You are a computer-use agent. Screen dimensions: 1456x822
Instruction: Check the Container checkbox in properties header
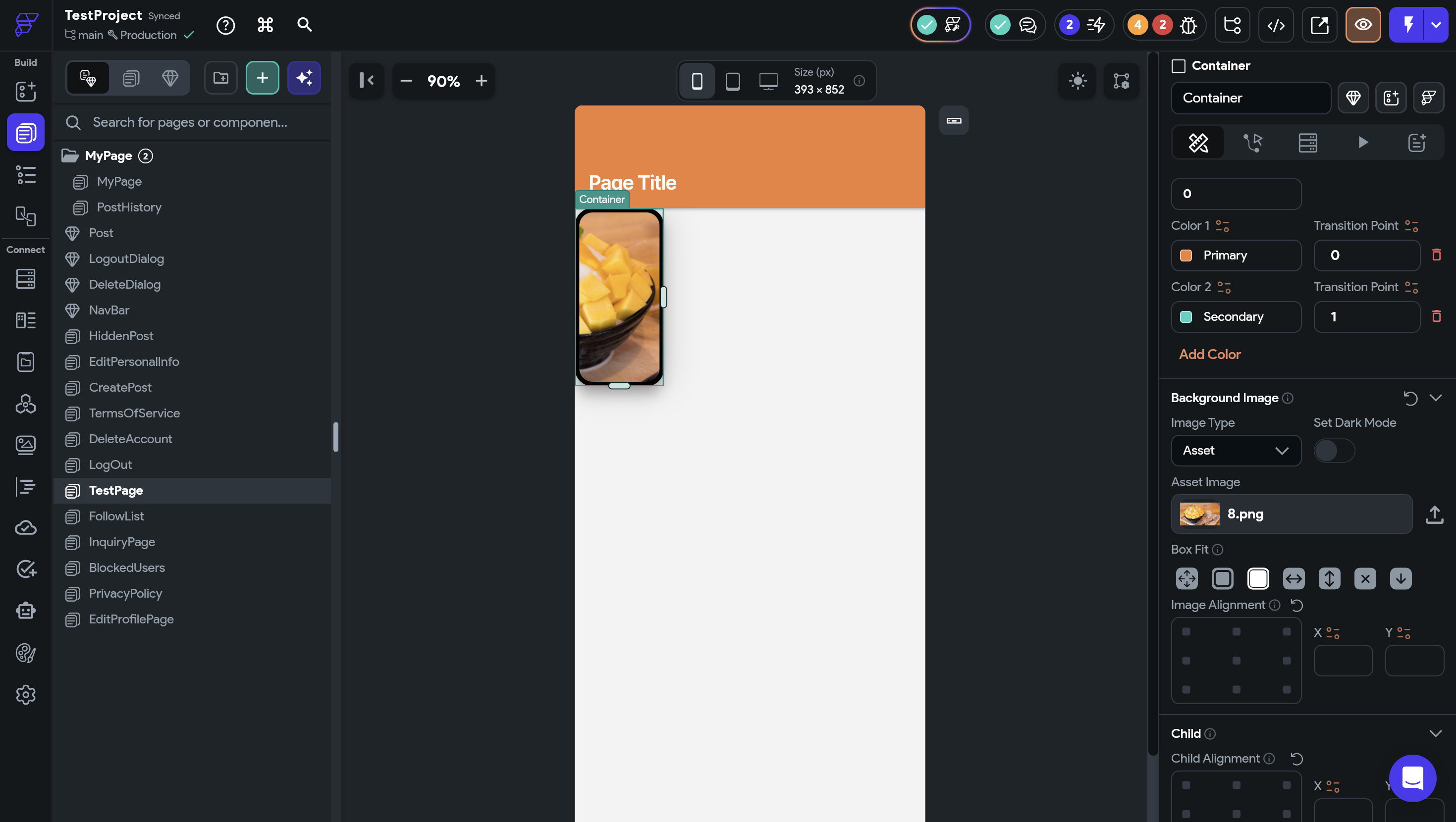pos(1179,66)
